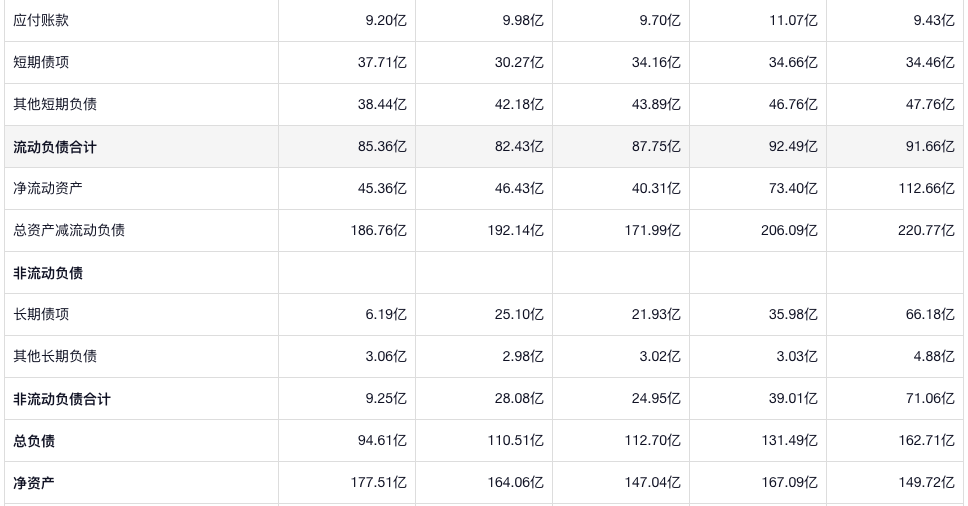Select the 162.71亿 total liabilities cell
968x506 pixels.
coord(926,441)
